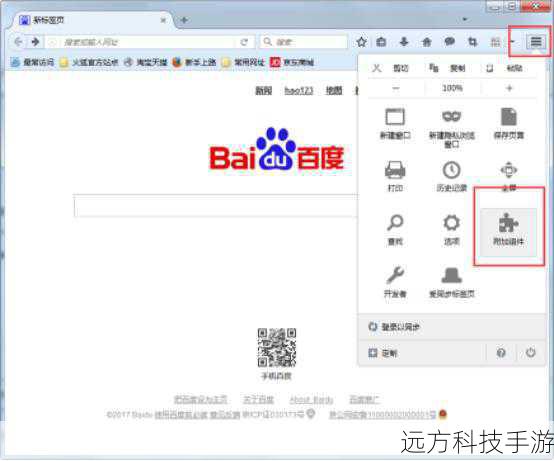Open Add-ons puzzle piece icon
The image size is (554, 461).
pos(508,232)
